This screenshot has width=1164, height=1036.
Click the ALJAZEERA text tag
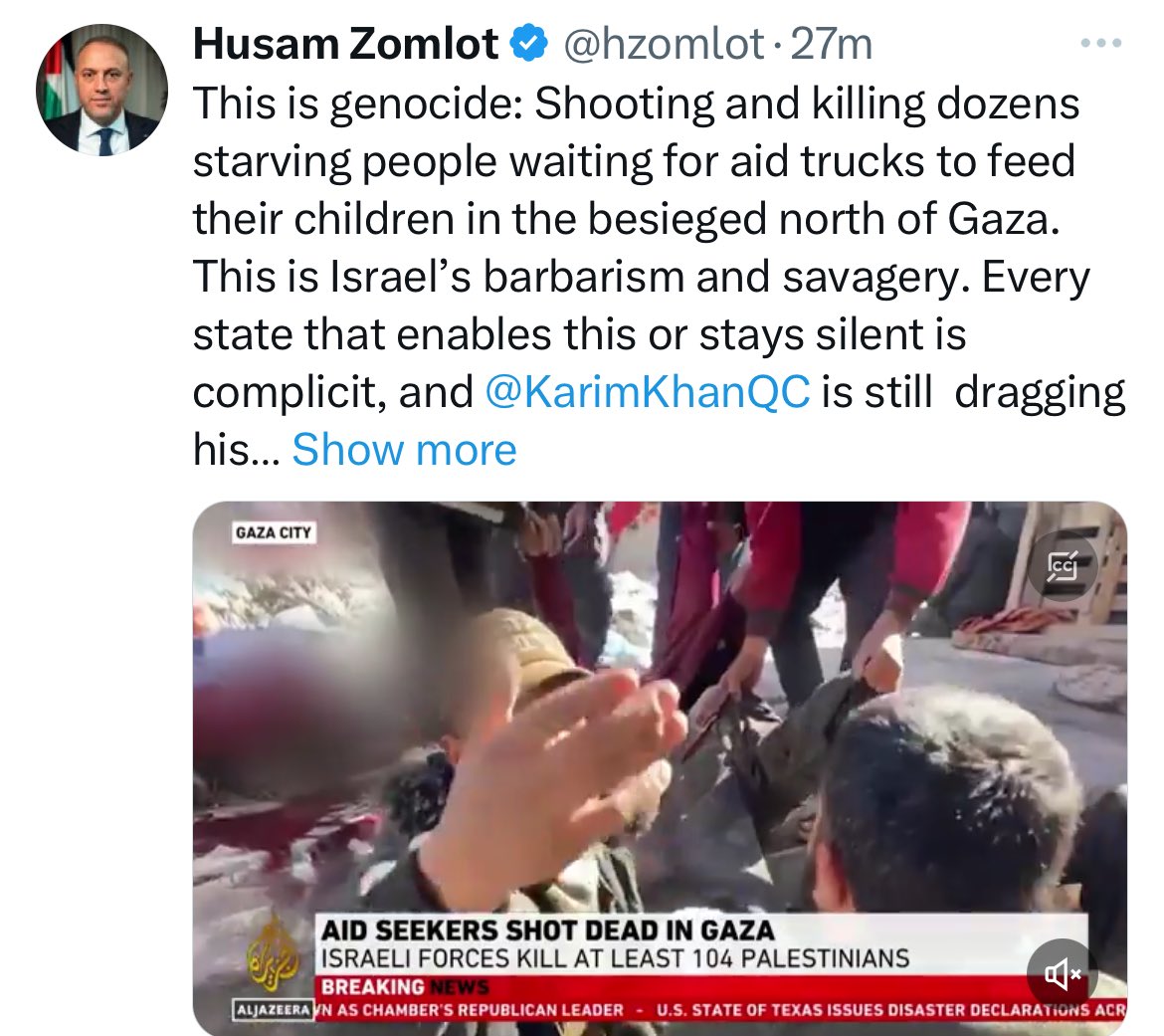[x=274, y=1010]
